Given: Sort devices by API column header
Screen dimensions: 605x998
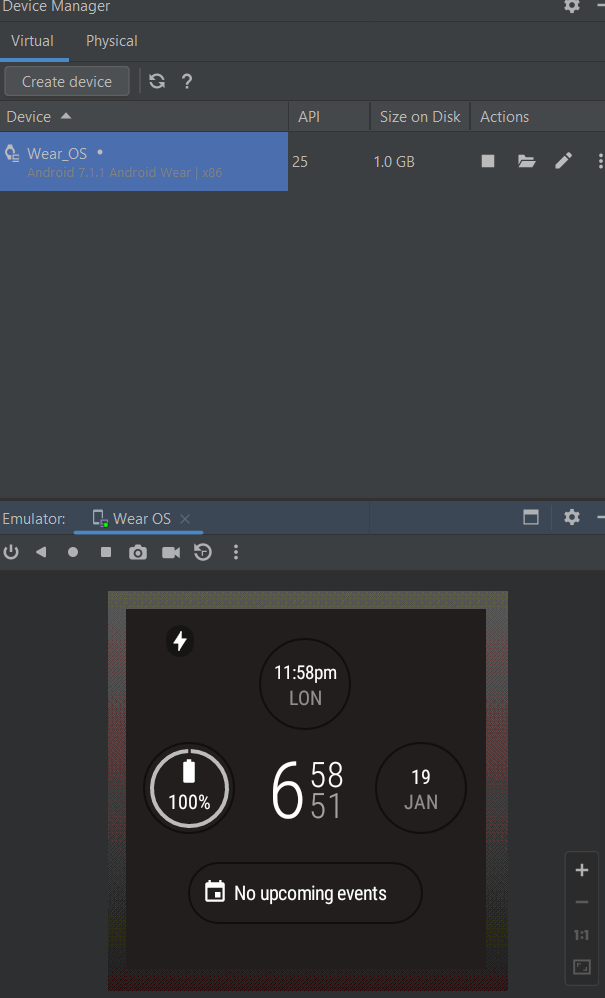Looking at the screenshot, I should (x=330, y=116).
